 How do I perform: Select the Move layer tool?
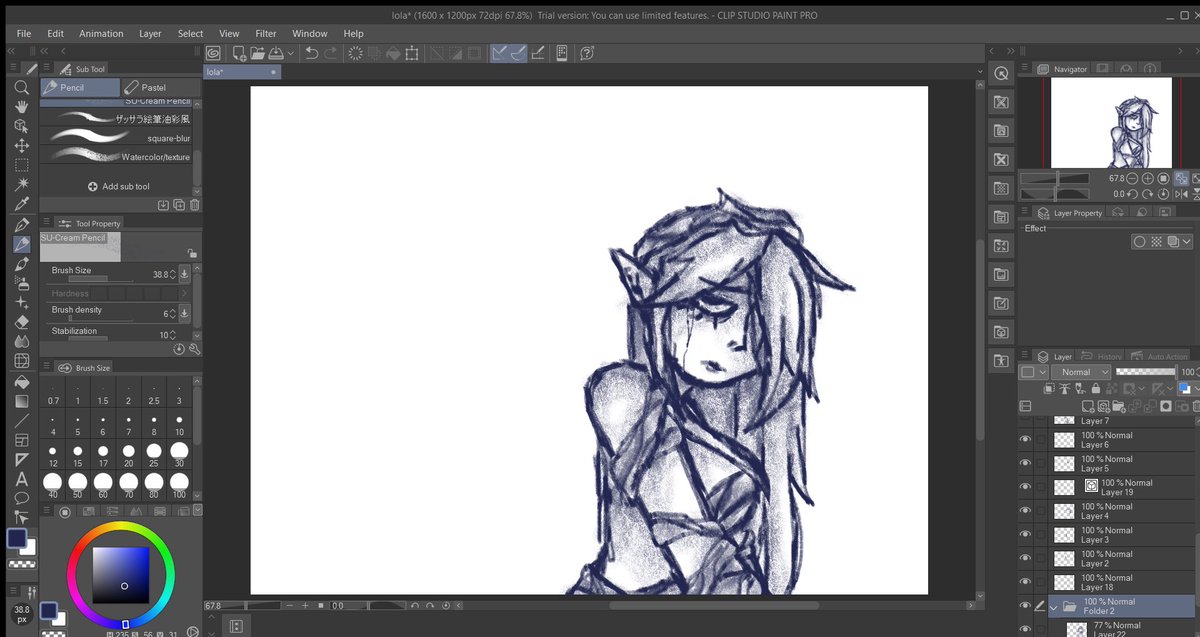21,146
